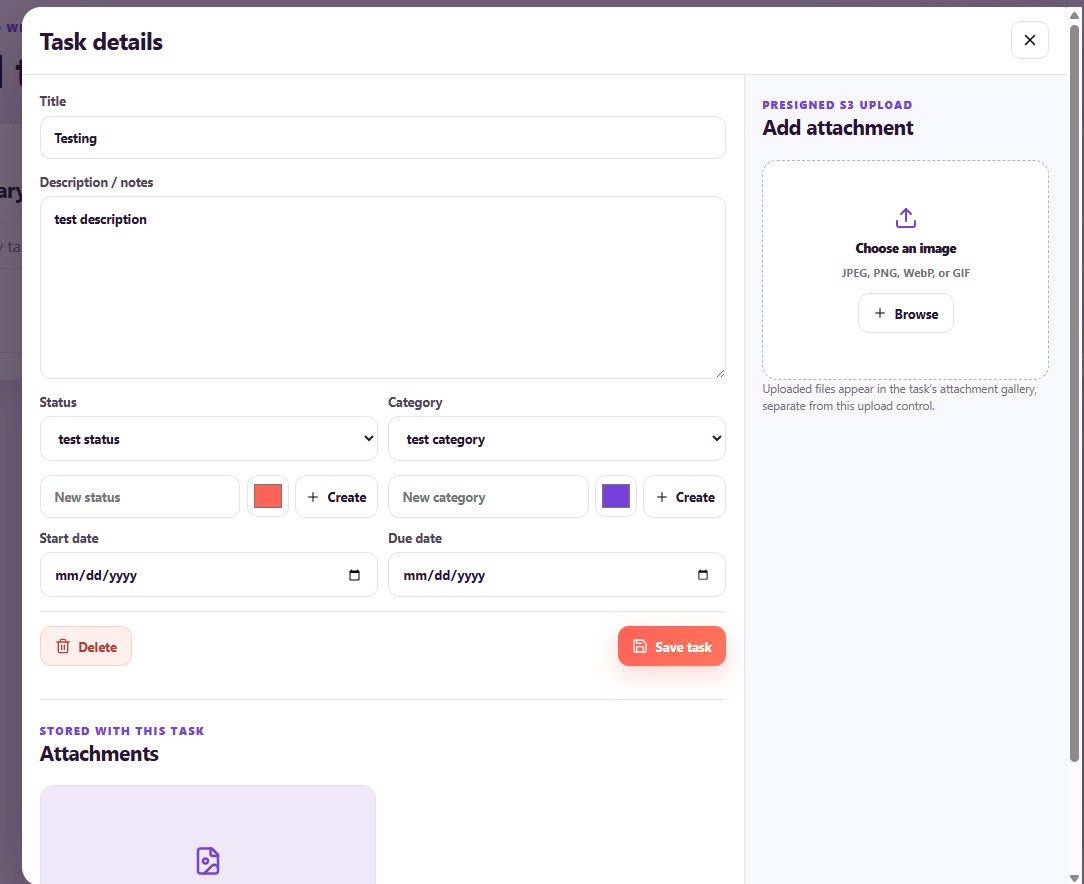Click the Start date field

209,575
